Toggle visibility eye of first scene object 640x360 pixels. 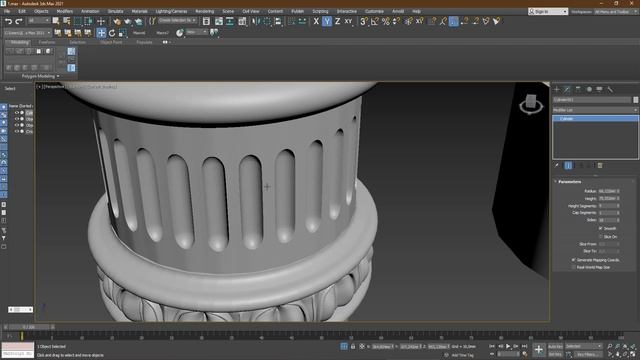point(17,113)
